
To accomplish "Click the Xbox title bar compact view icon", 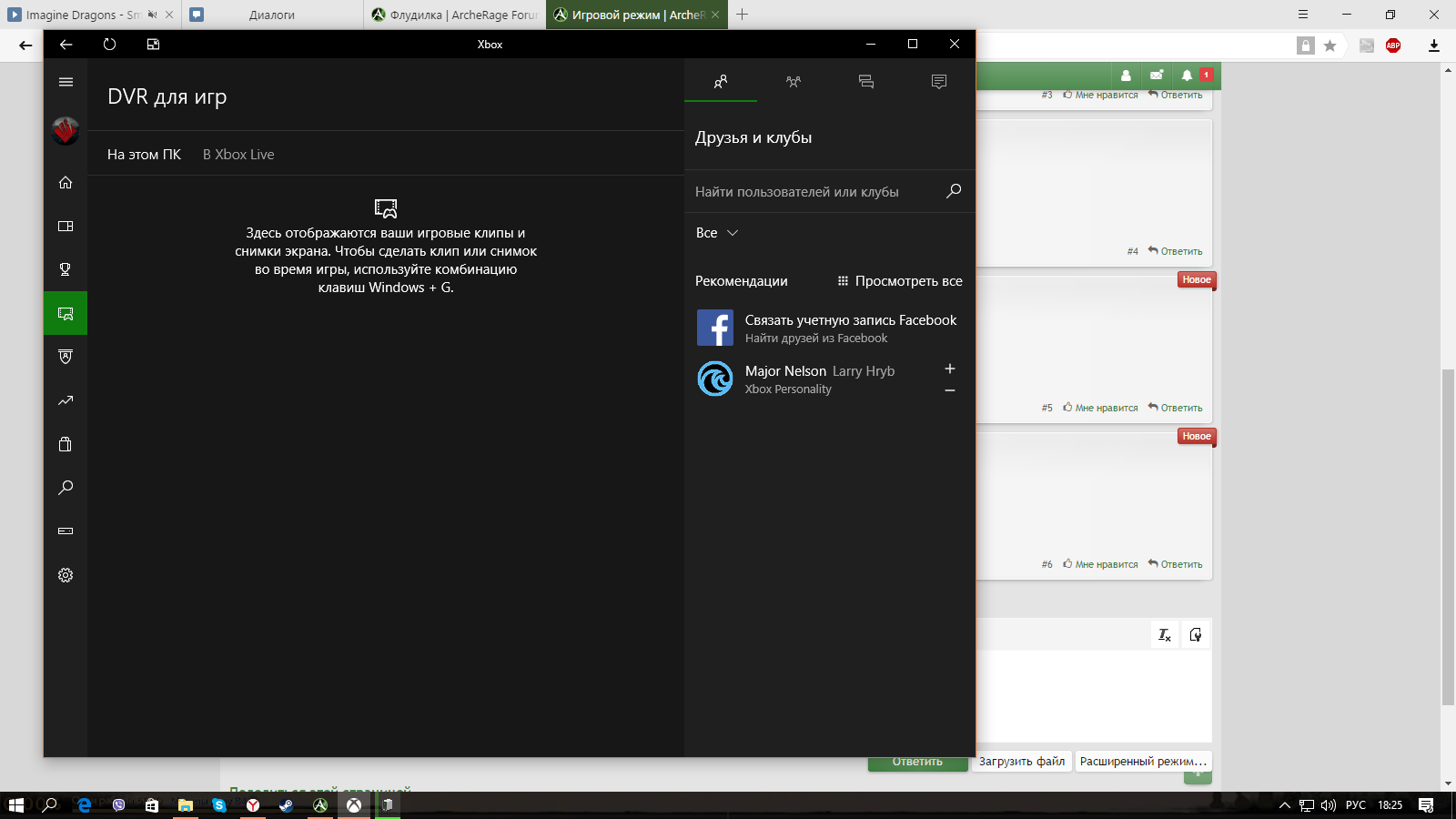I will click(x=153, y=44).
